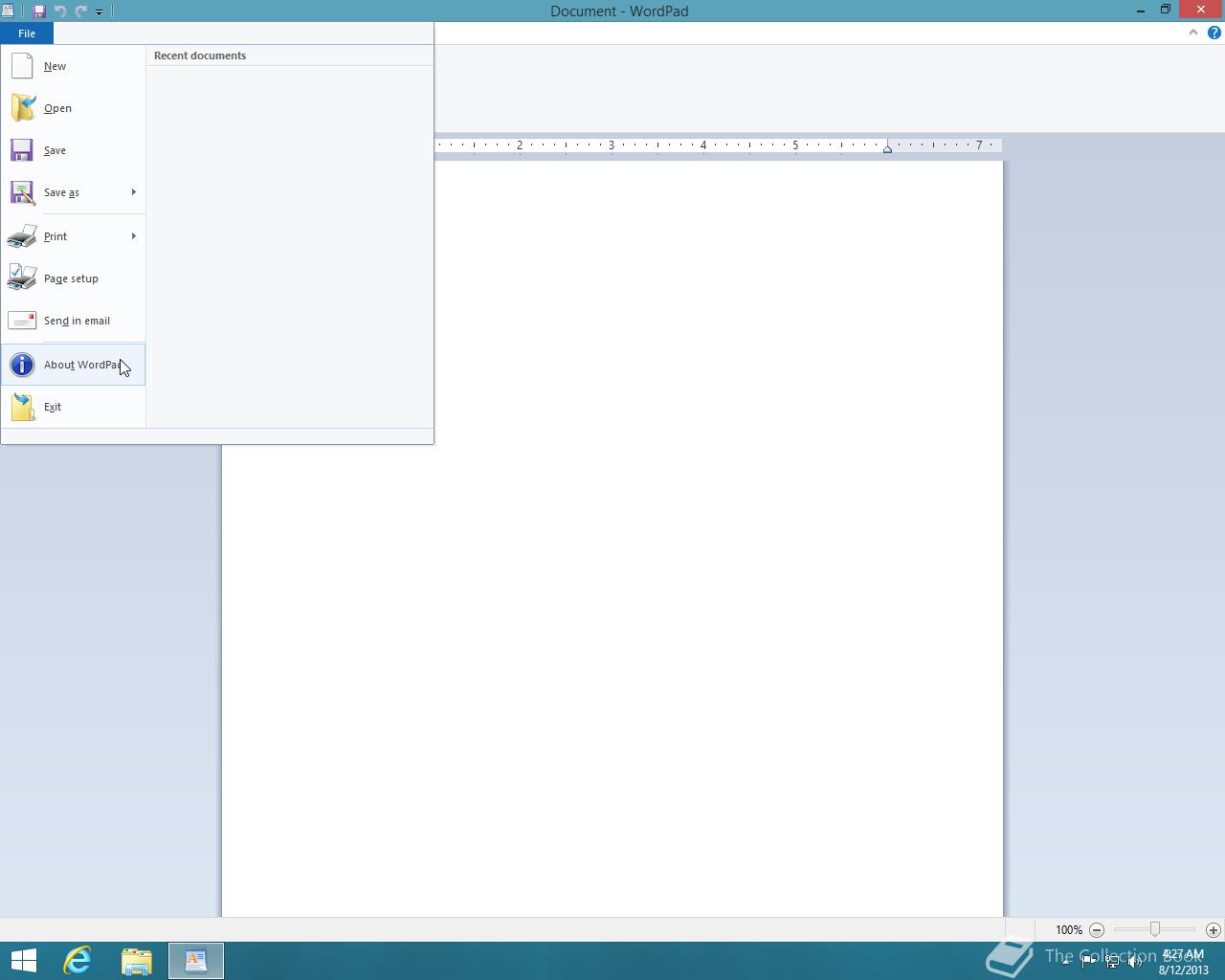
Task: Select Send in email menu entry
Action: tap(73, 321)
